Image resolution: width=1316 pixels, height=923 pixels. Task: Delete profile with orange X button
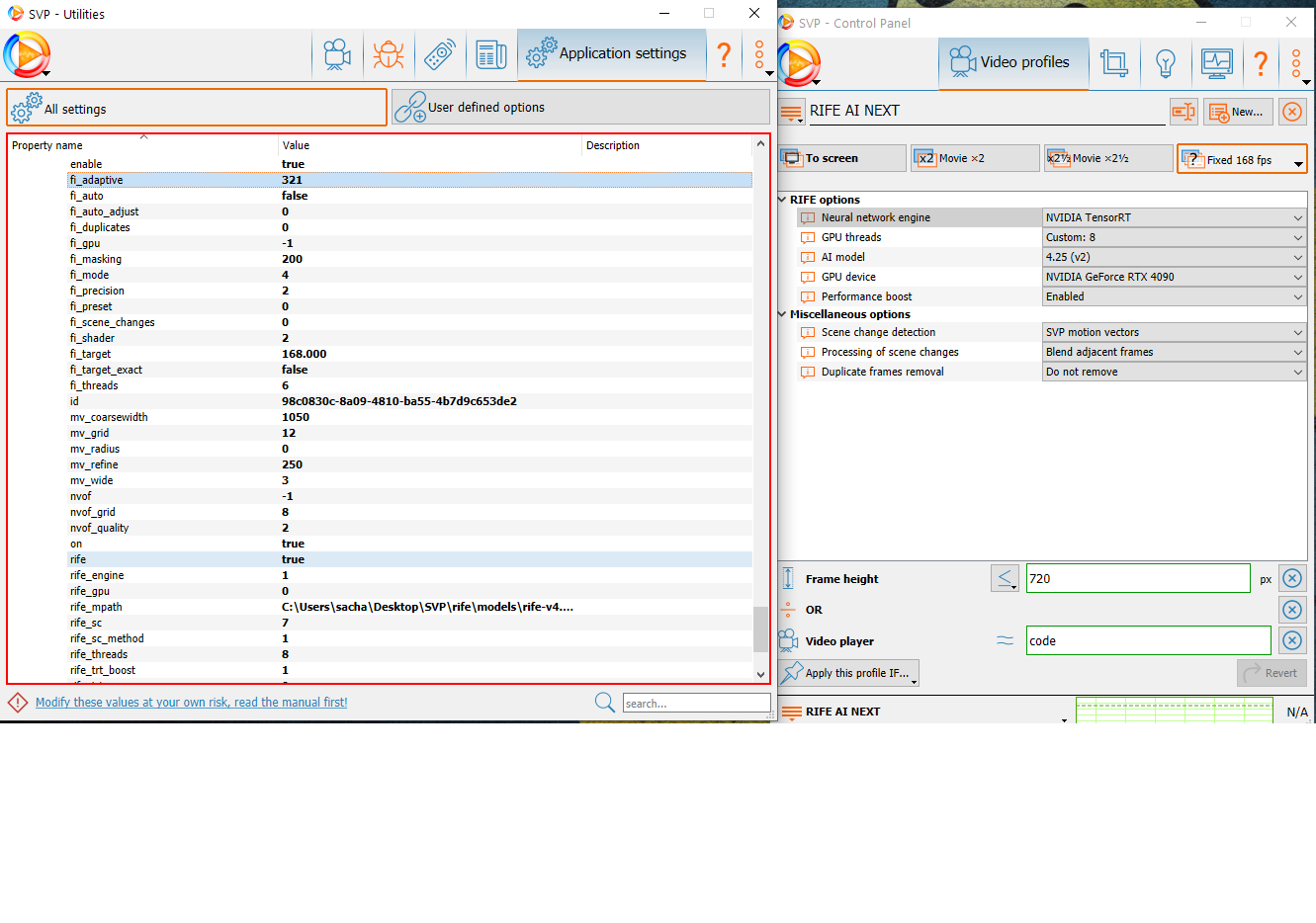[1292, 112]
